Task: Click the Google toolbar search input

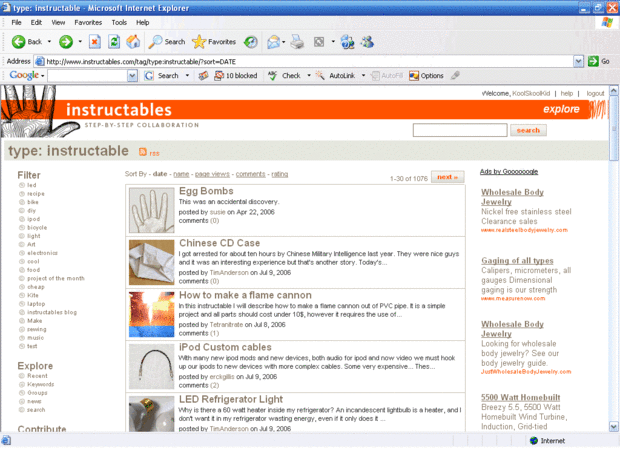Action: pyautogui.click(x=88, y=76)
